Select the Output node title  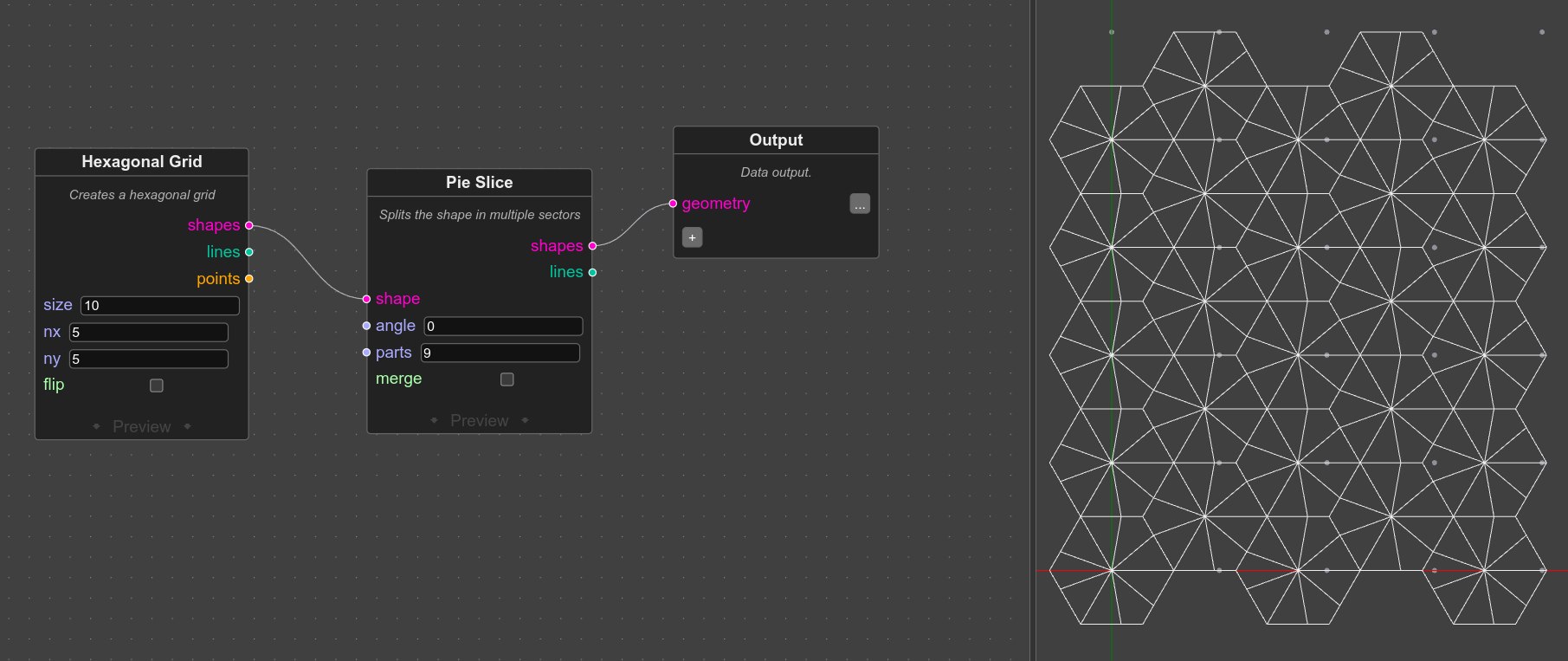point(776,140)
